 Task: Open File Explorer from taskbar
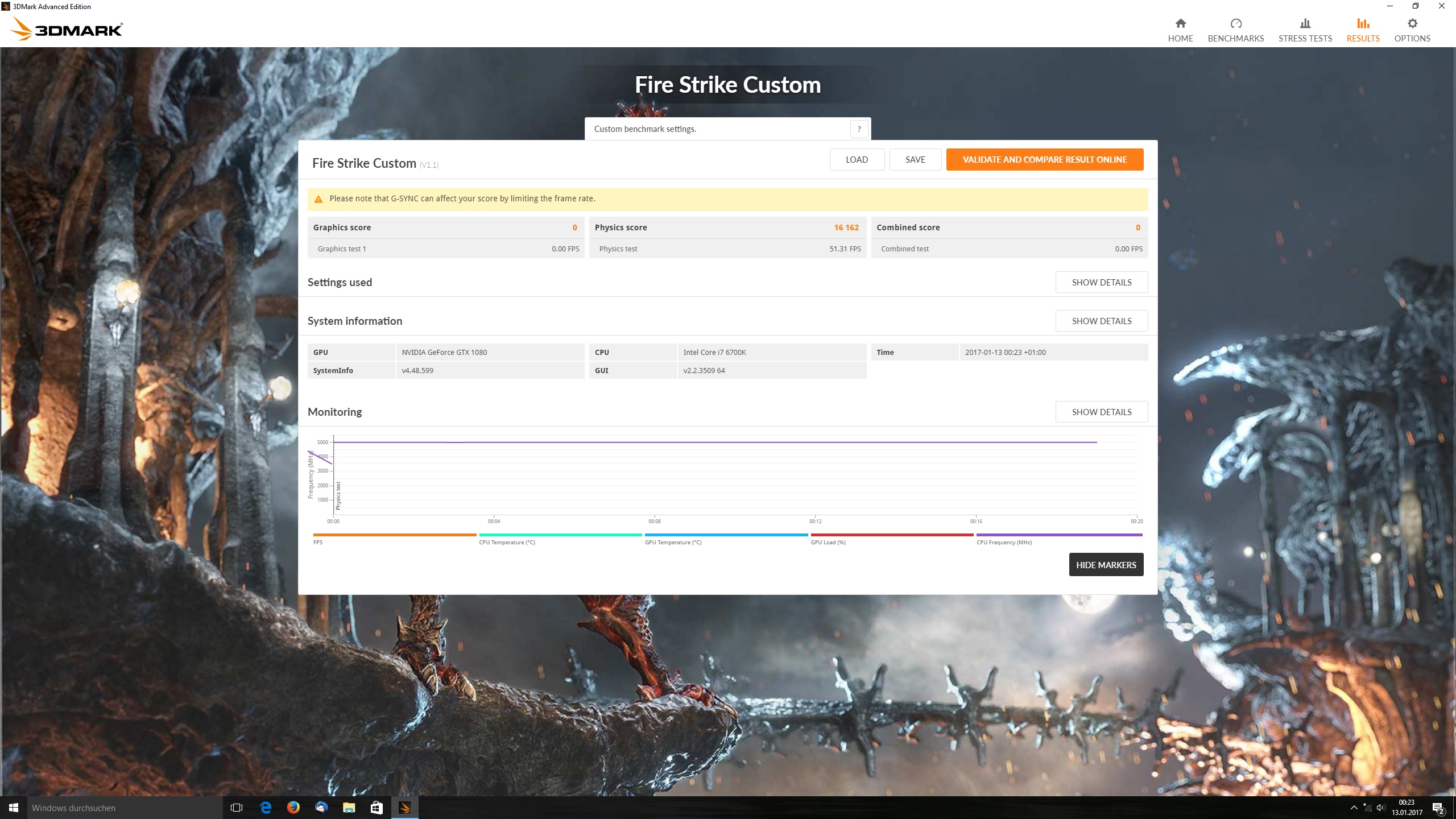point(349,807)
